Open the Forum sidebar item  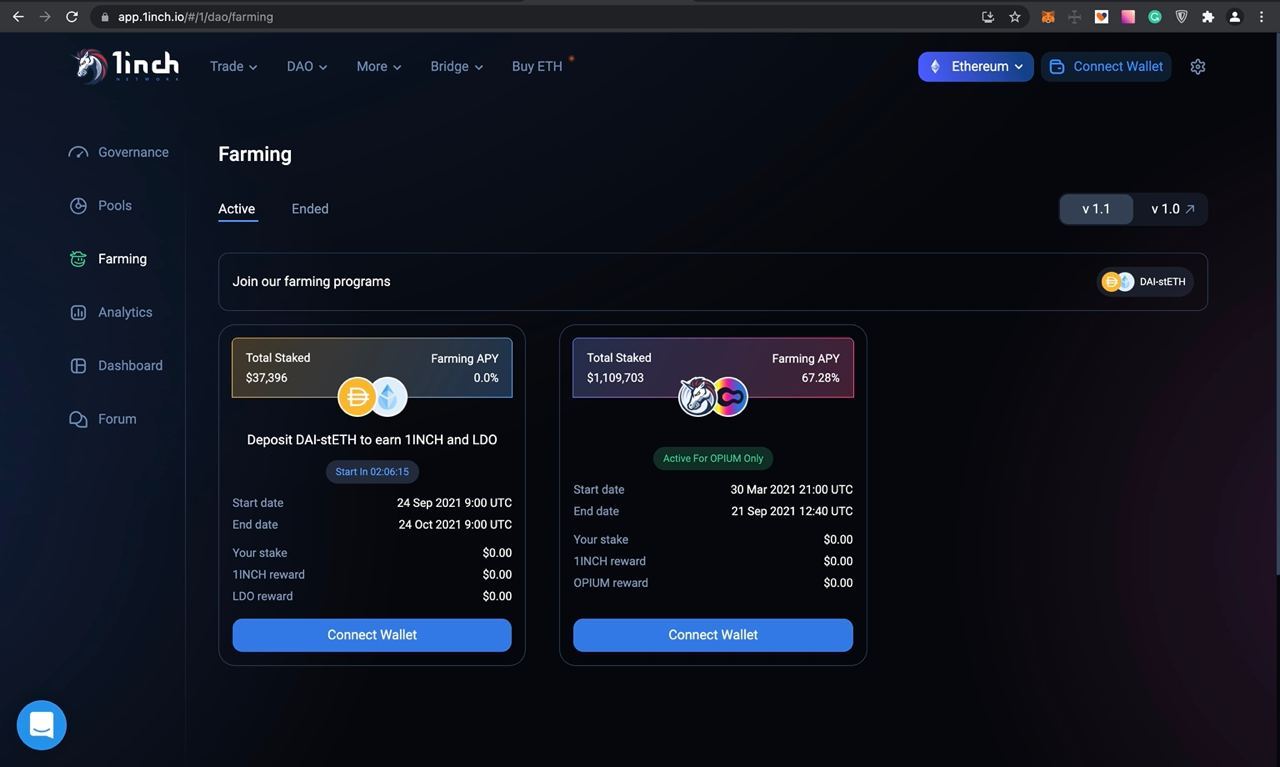[102, 419]
